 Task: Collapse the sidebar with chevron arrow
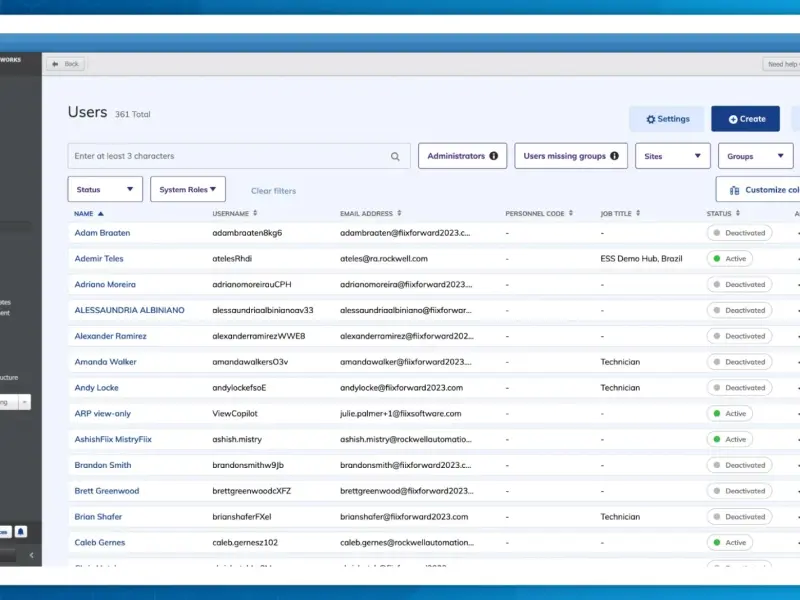pos(32,555)
